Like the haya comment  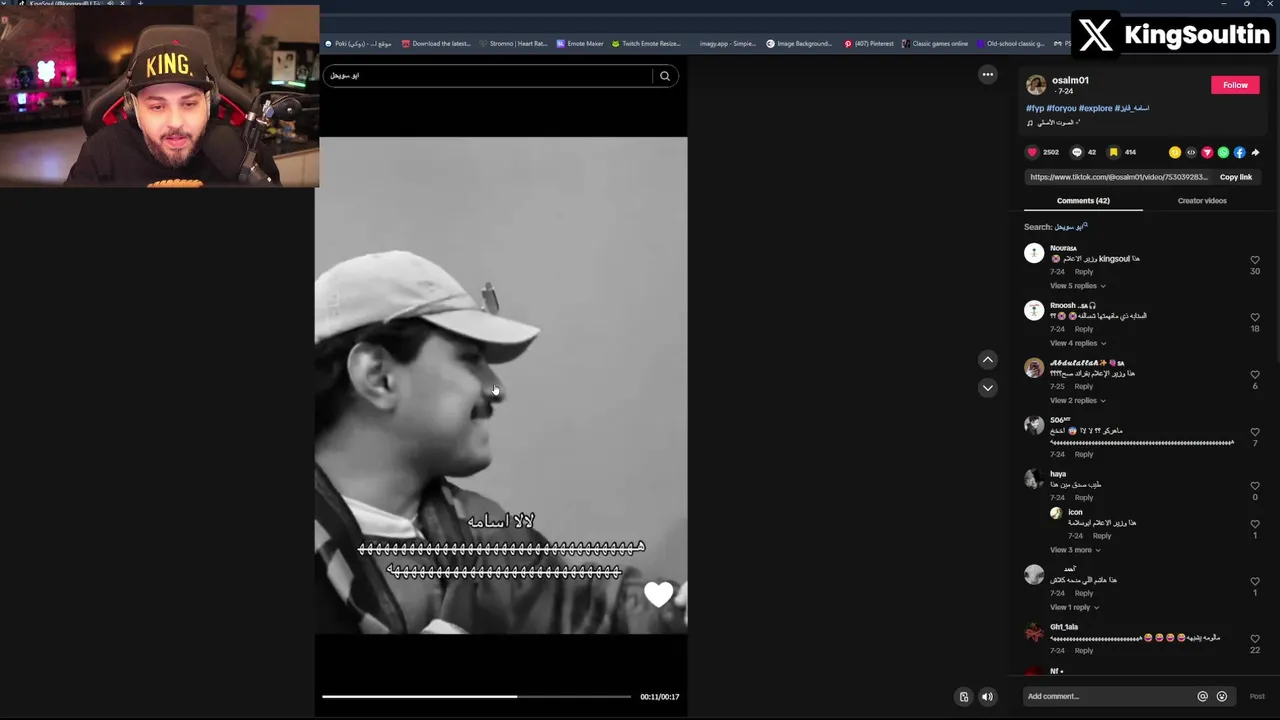click(1255, 486)
